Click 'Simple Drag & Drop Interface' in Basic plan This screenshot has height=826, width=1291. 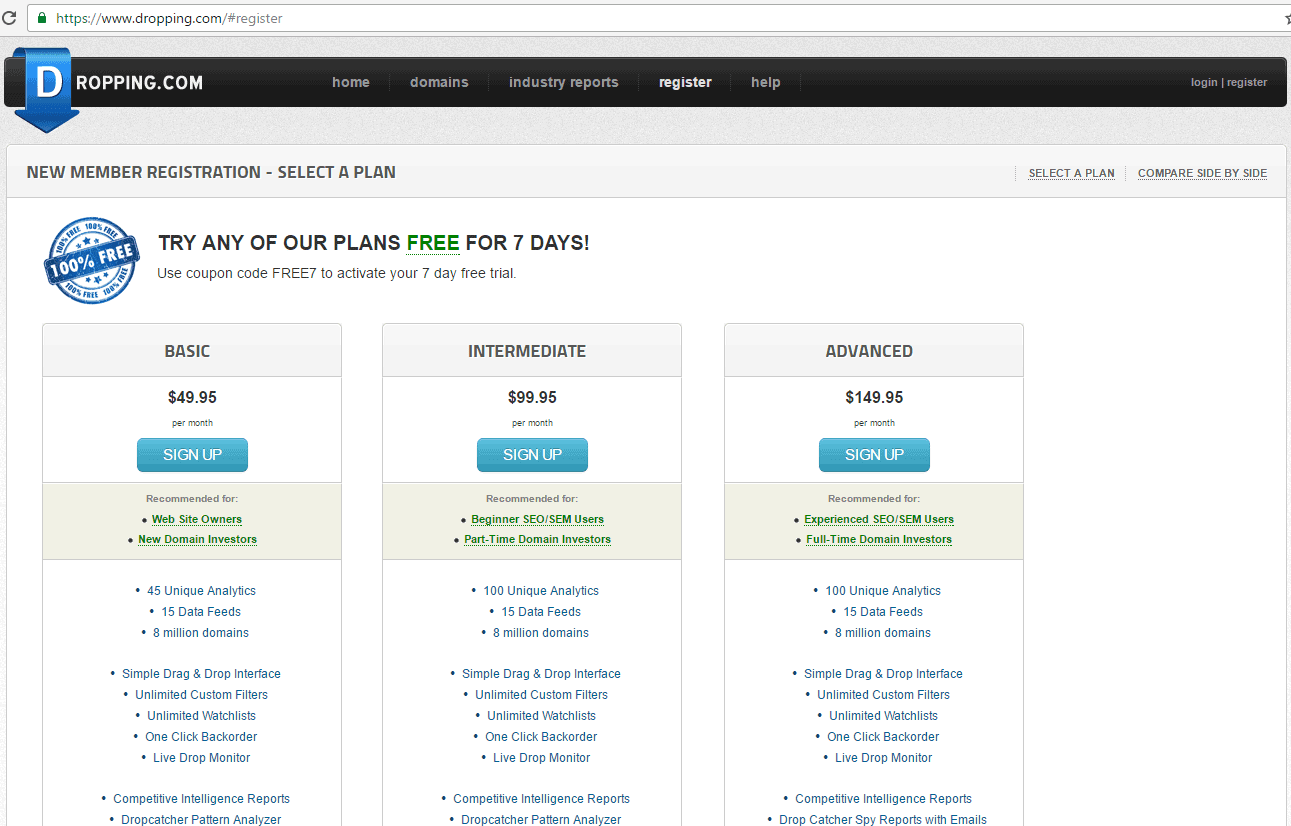click(201, 674)
